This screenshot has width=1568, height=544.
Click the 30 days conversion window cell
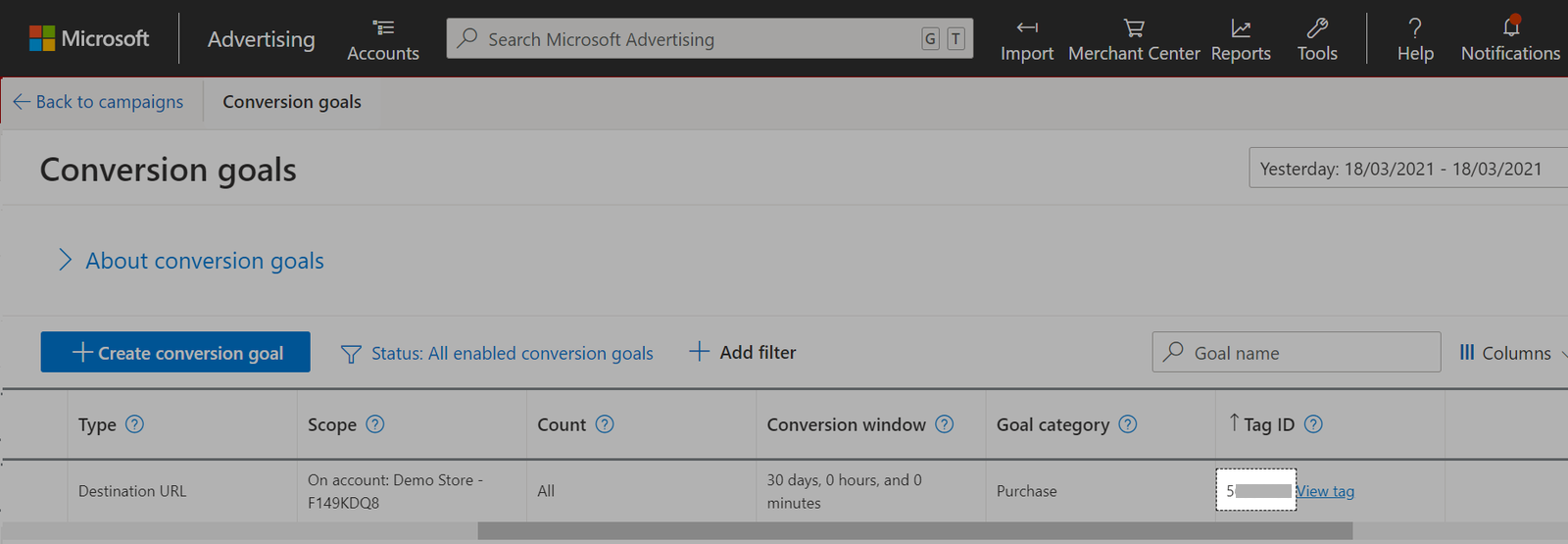click(x=845, y=491)
